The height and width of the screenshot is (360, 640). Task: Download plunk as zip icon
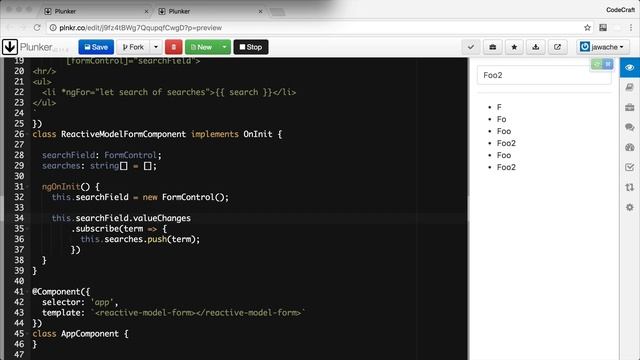[x=536, y=47]
